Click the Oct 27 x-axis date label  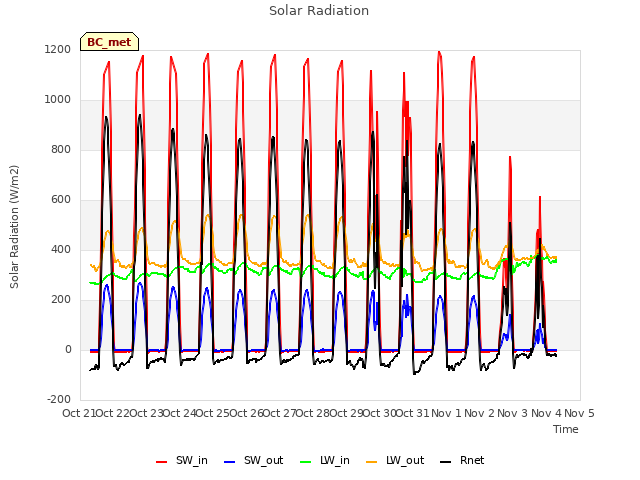pyautogui.click(x=280, y=413)
